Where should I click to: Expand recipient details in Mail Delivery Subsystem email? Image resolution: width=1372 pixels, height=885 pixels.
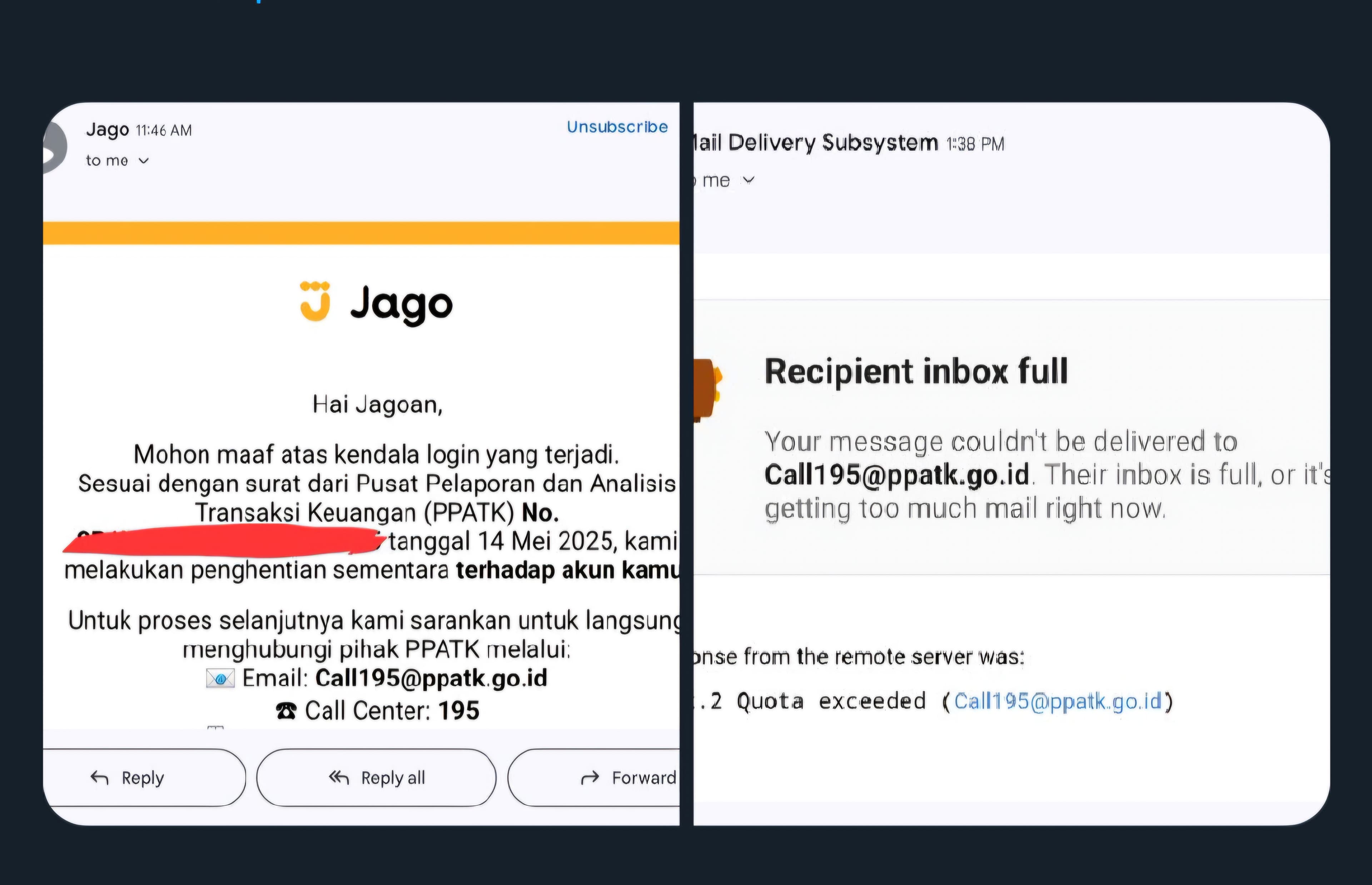pyautogui.click(x=749, y=180)
